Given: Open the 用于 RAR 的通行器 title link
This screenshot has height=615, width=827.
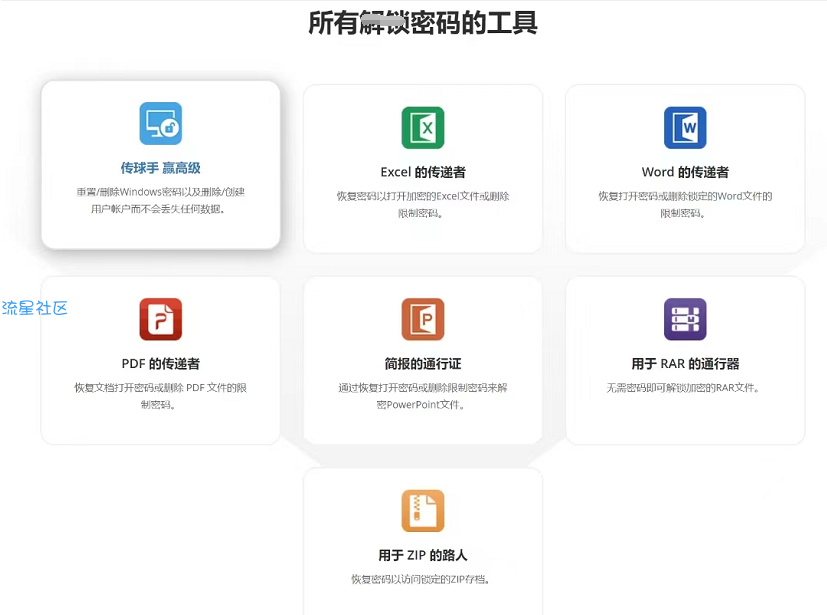Looking at the screenshot, I should point(685,363).
